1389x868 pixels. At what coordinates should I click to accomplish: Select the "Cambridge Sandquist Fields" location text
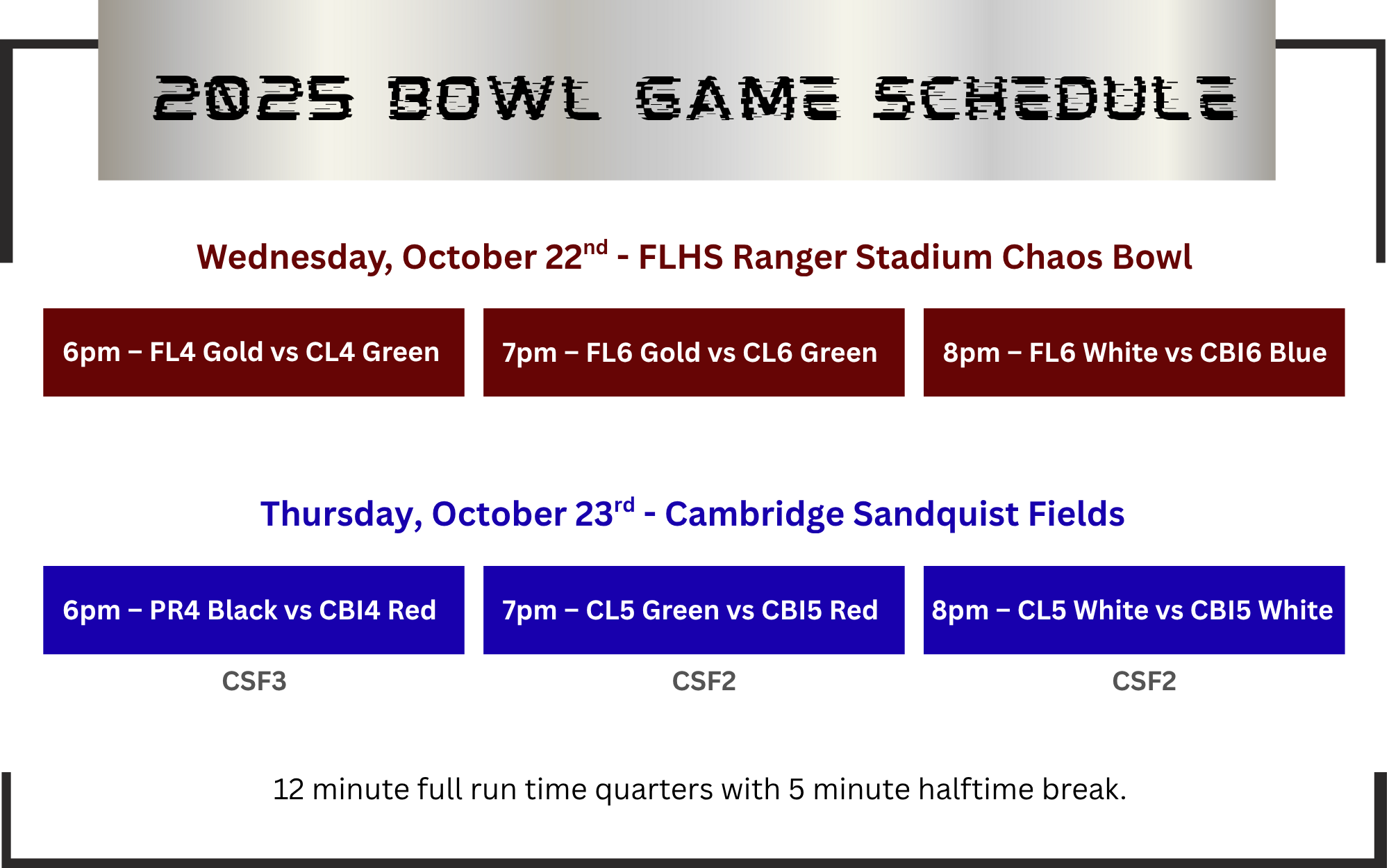pyautogui.click(x=895, y=515)
